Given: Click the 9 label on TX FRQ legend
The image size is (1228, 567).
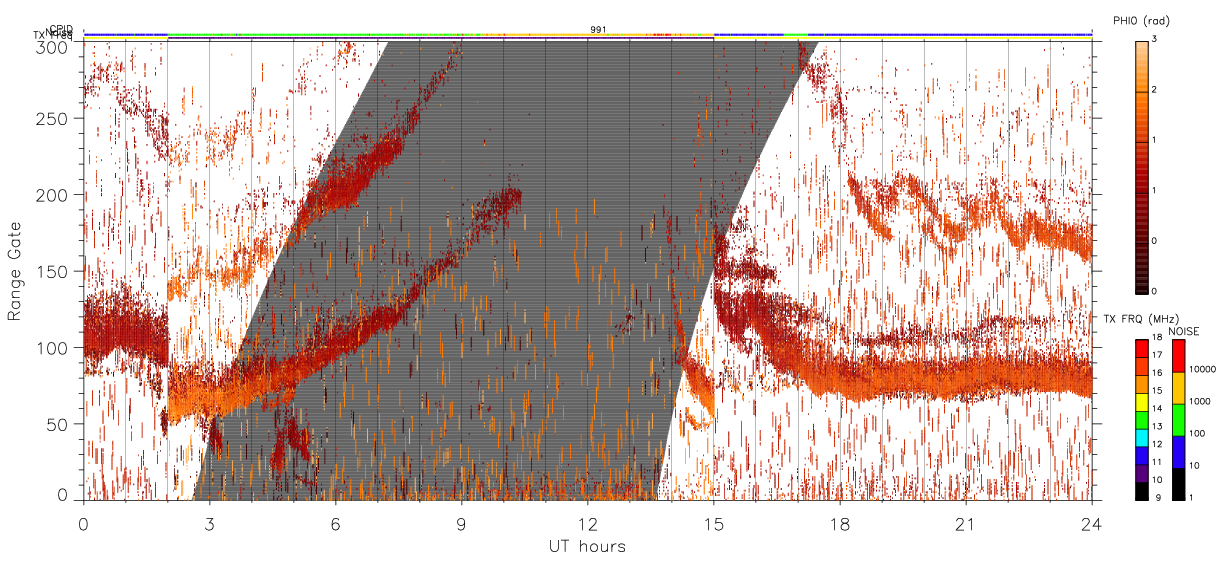Looking at the screenshot, I should coord(1158,498).
